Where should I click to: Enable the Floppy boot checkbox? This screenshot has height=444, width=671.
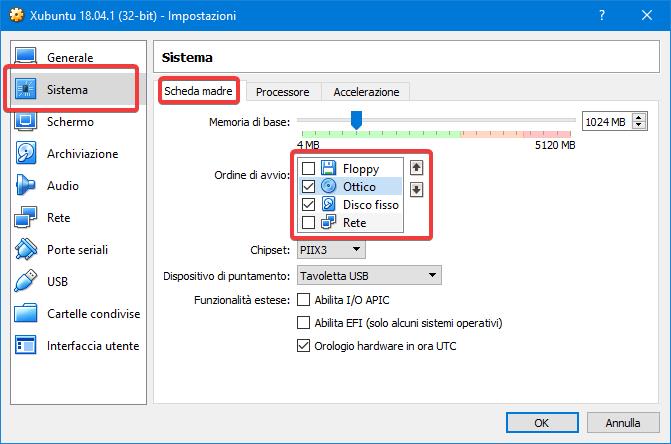point(308,168)
